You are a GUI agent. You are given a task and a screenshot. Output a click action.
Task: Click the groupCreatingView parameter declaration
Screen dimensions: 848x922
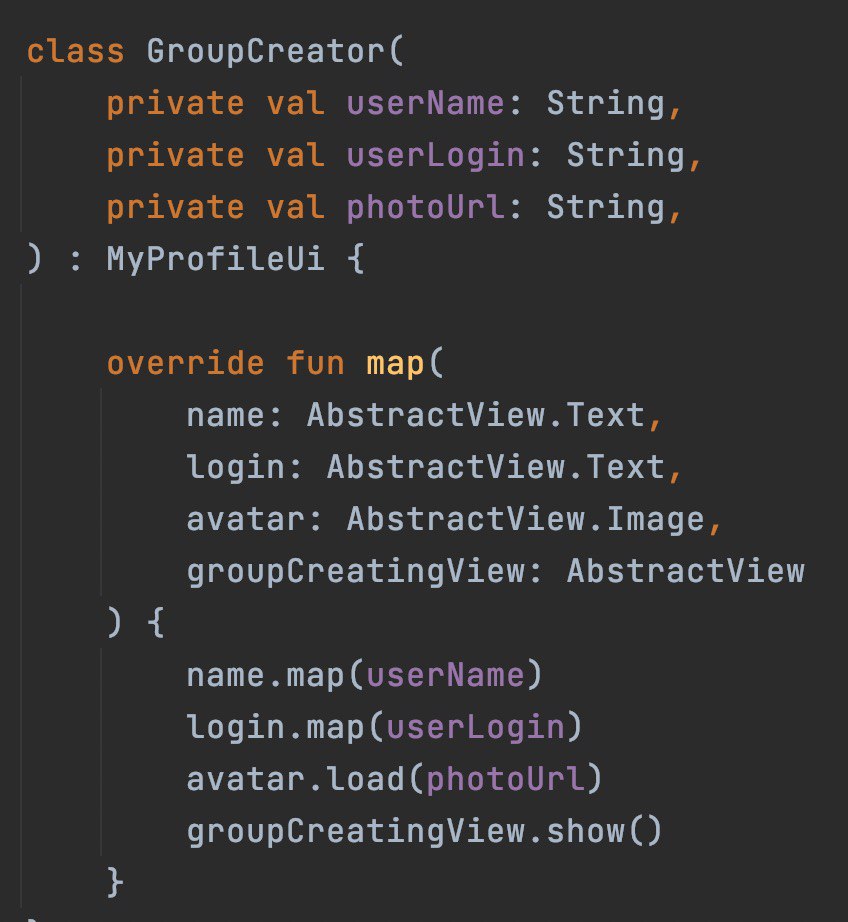pyautogui.click(x=355, y=572)
